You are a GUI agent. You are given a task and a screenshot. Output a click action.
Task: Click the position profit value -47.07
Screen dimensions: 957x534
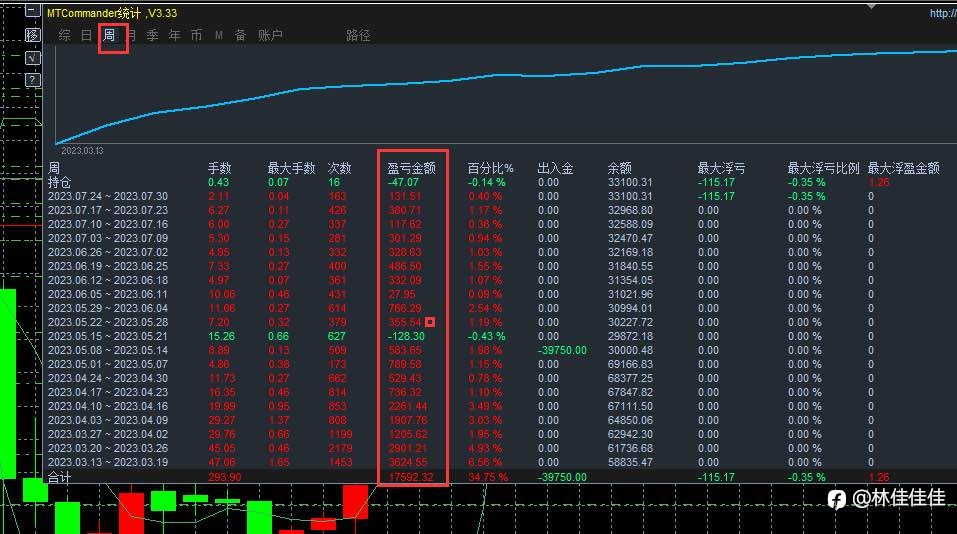click(403, 182)
